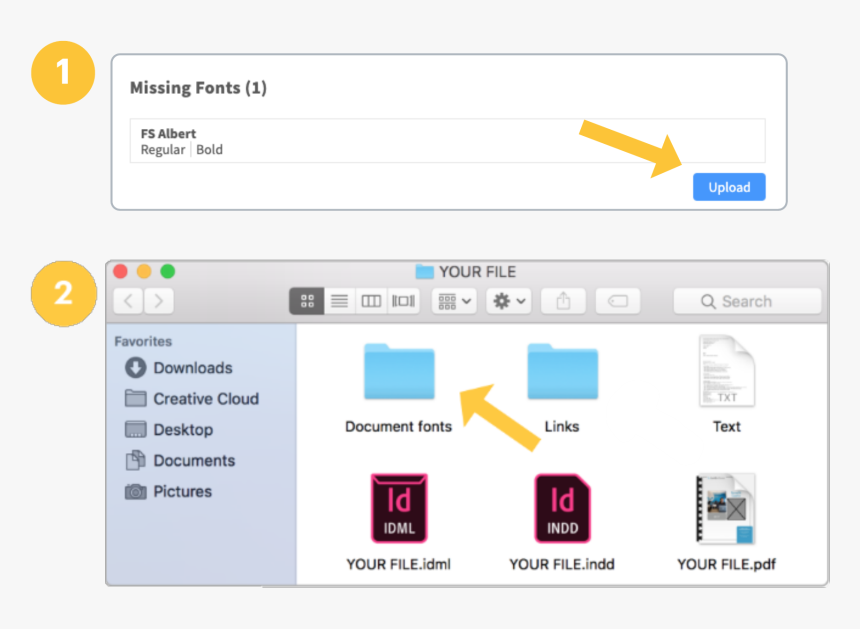Screen dimensions: 860x629
Task: Select the YOUR FILE.idml InDesign icon
Action: click(x=399, y=508)
